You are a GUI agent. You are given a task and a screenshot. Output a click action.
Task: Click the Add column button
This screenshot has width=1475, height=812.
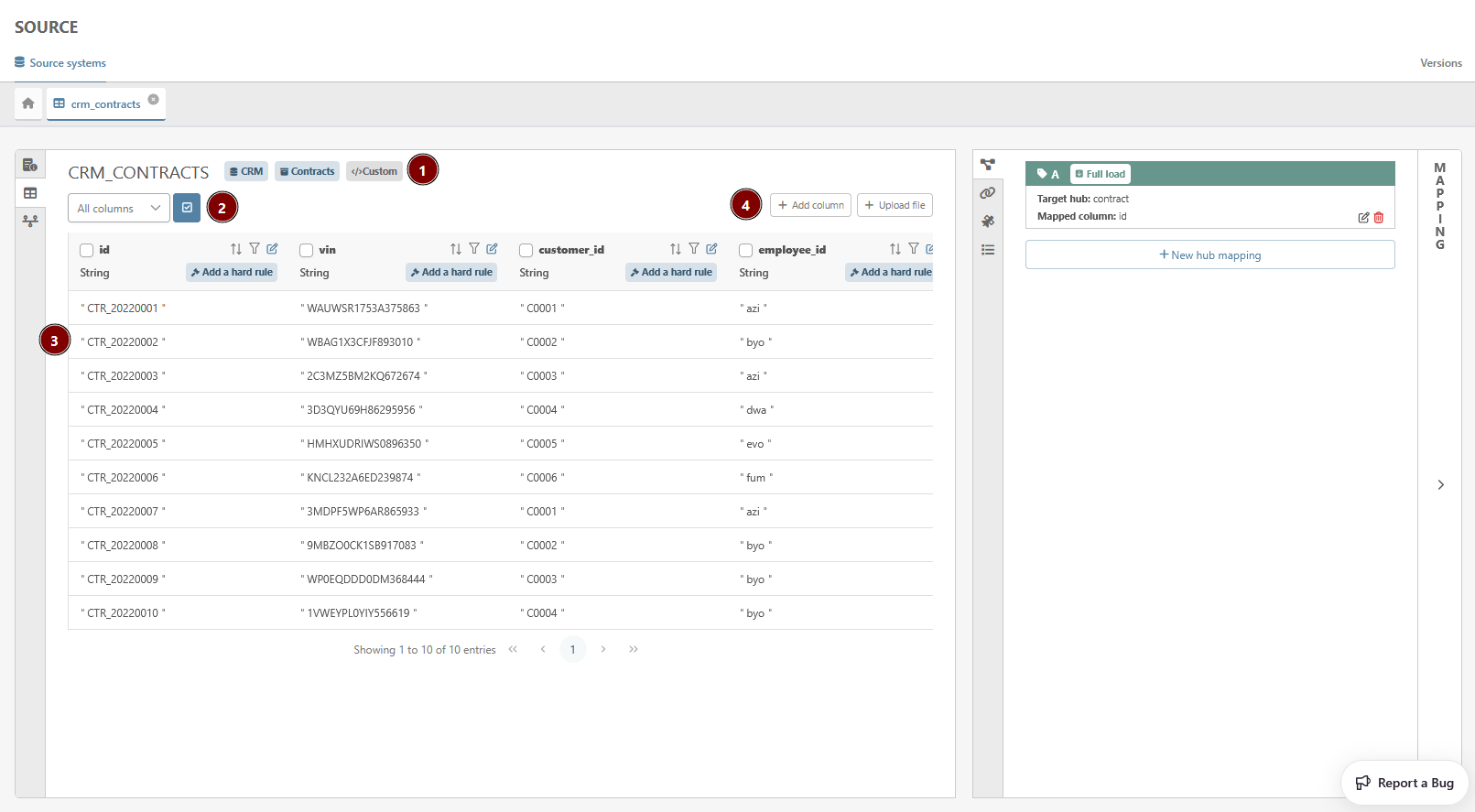click(x=810, y=205)
